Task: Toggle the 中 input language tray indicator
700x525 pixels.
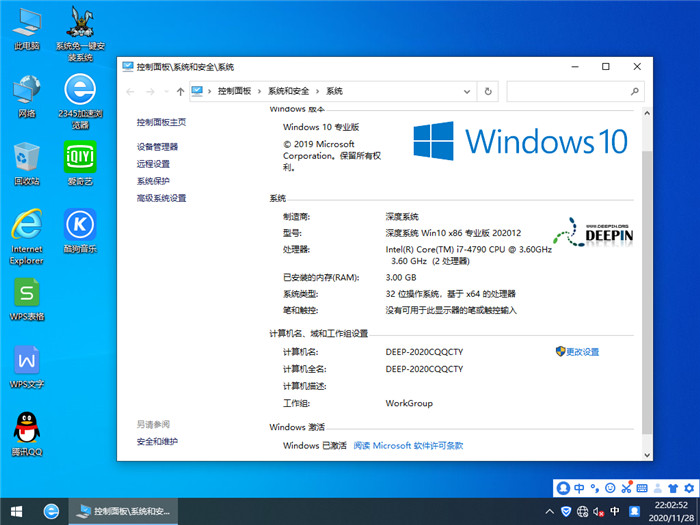Action: 615,511
